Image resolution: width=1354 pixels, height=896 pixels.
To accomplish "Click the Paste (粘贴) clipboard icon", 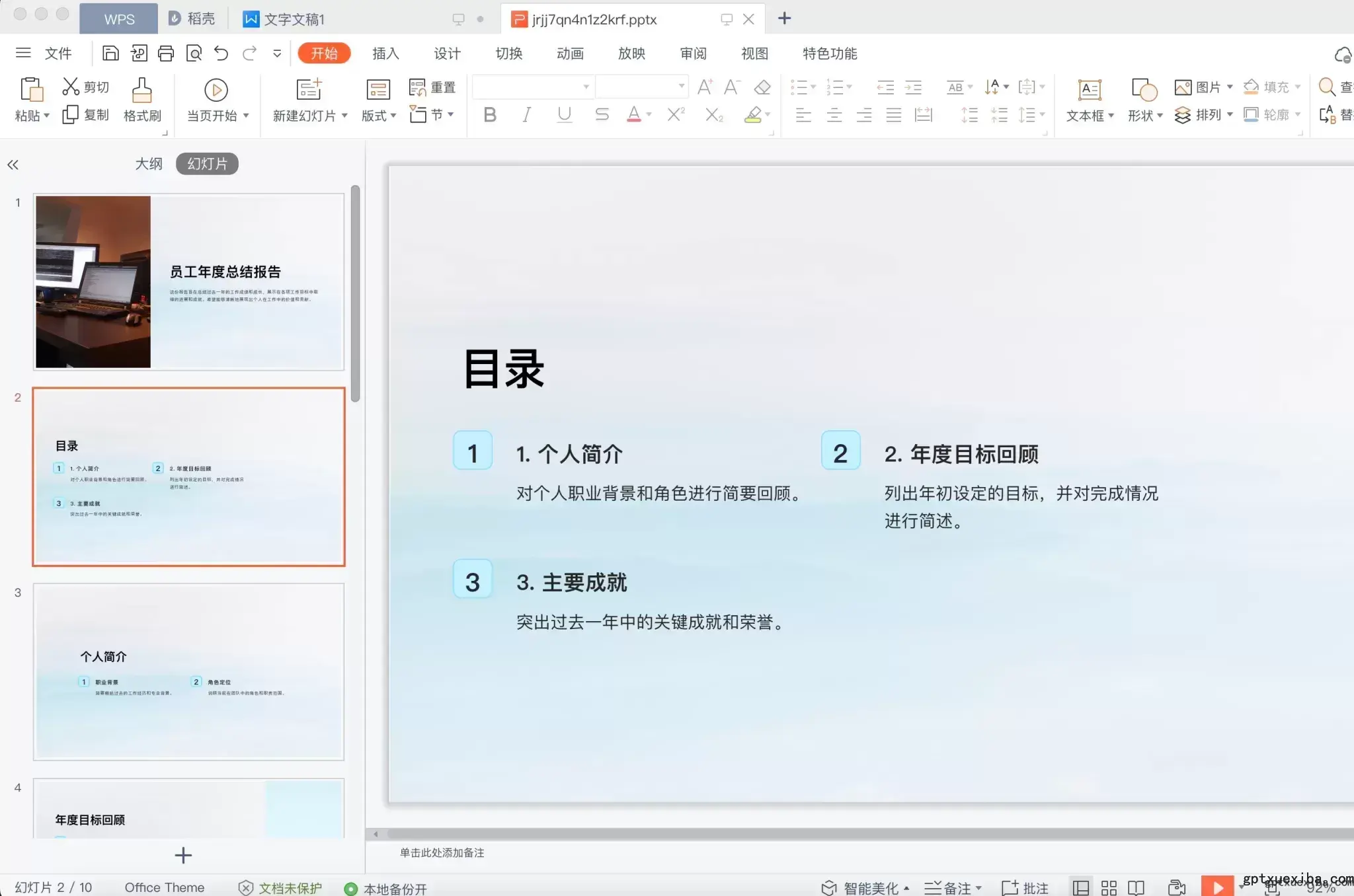I will pyautogui.click(x=32, y=90).
